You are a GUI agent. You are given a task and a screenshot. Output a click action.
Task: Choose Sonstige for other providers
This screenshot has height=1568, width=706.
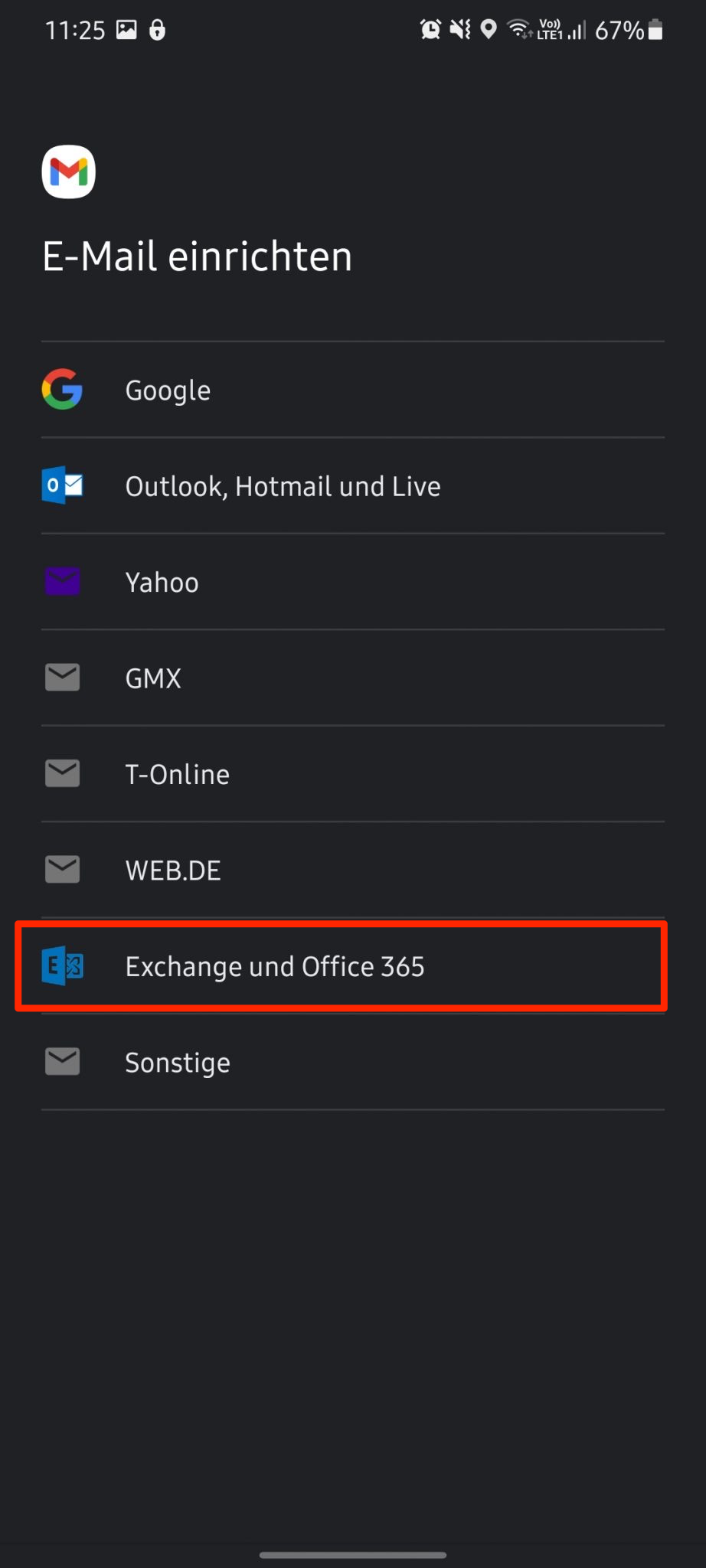[178, 1063]
